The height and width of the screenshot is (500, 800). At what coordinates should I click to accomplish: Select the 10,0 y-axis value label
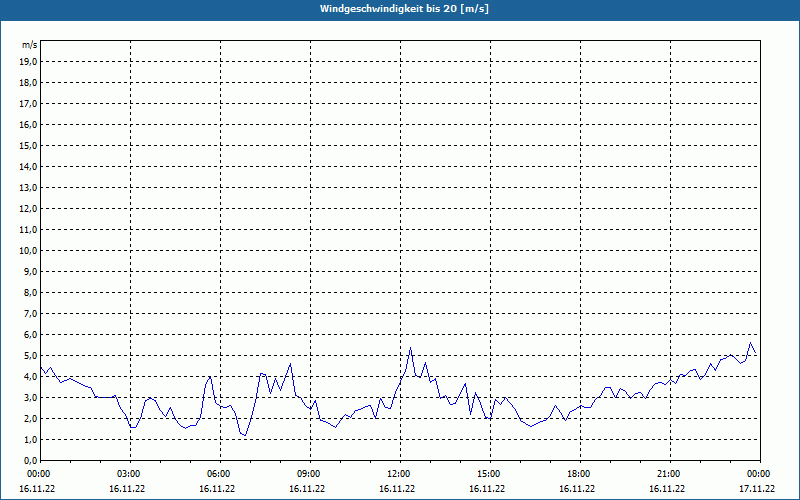[29, 250]
